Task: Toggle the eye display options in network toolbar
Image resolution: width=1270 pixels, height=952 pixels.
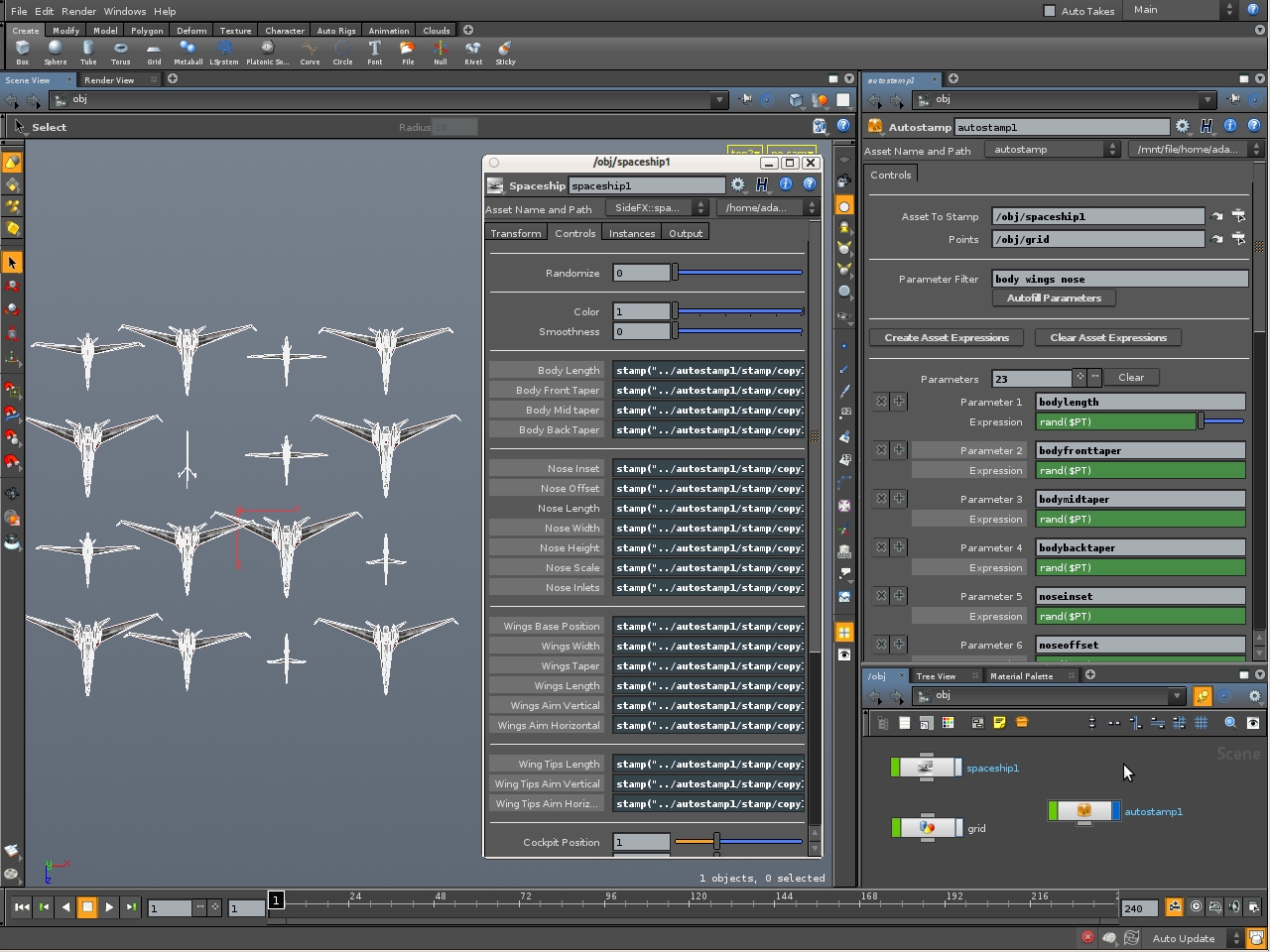Action: point(1253,723)
